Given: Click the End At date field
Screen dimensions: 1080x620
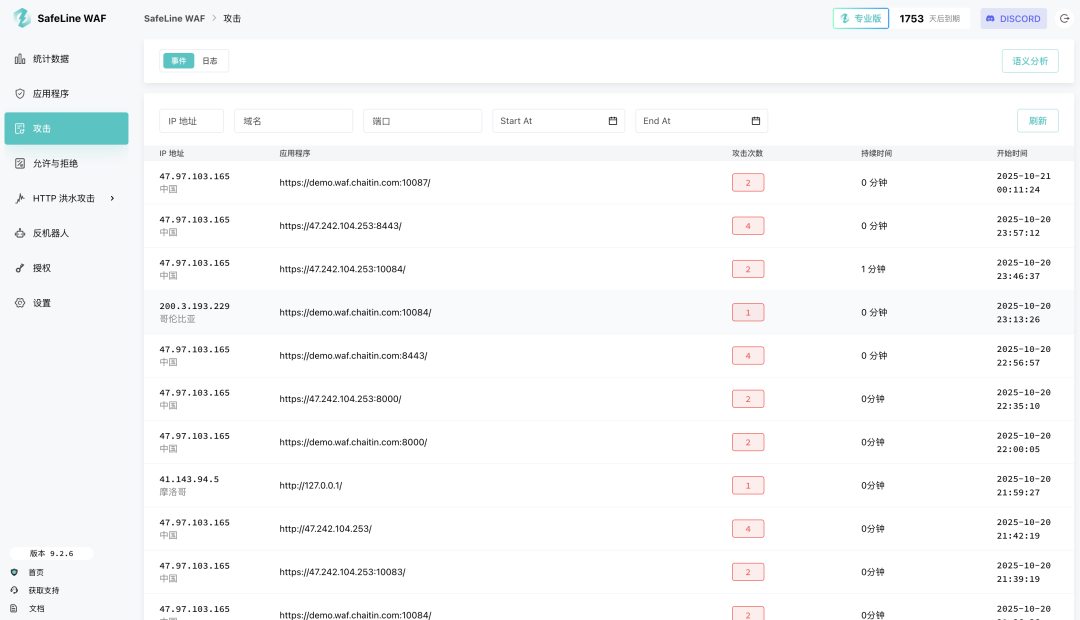Looking at the screenshot, I should [x=701, y=121].
